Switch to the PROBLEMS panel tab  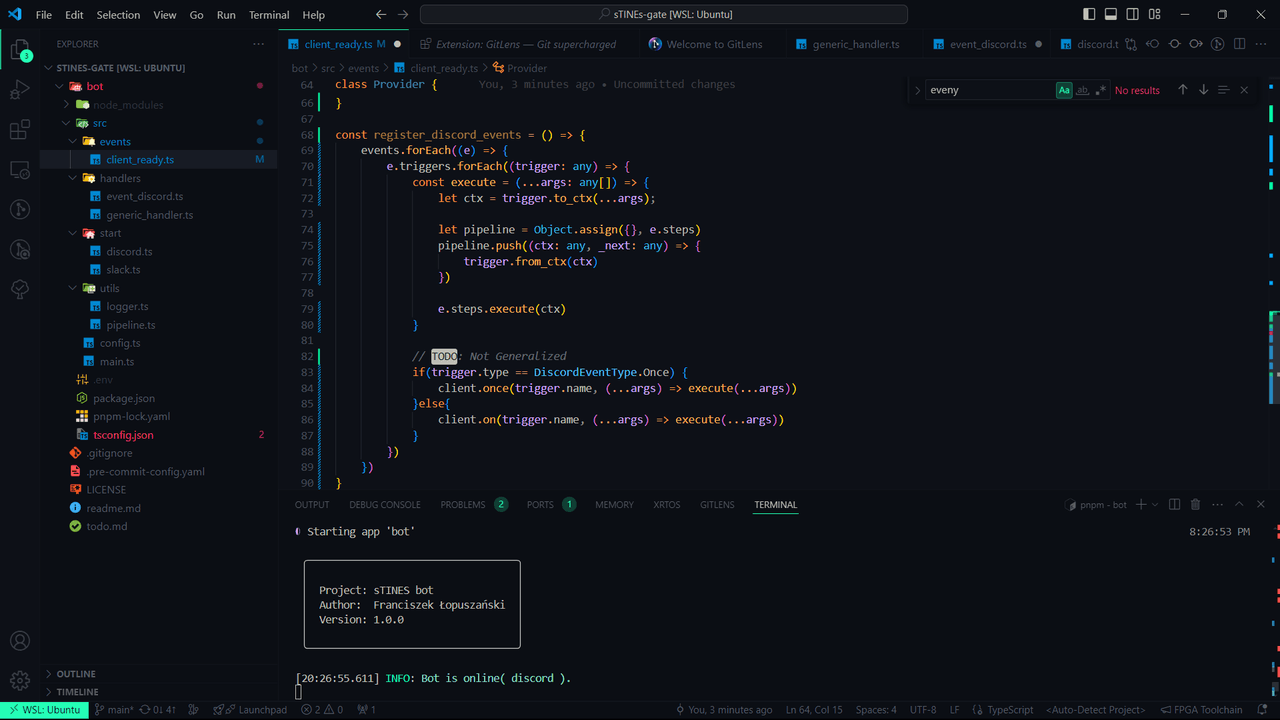coord(463,505)
